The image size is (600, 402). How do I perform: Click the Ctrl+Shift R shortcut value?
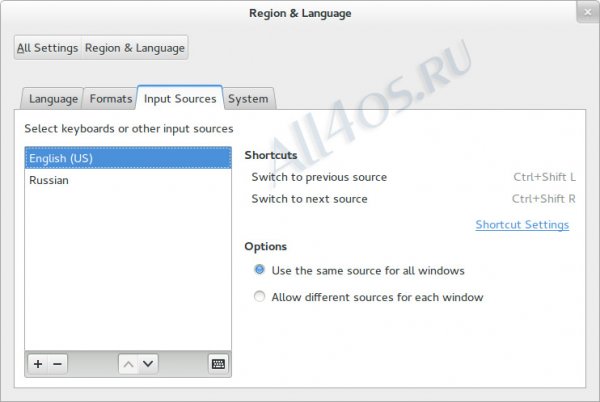click(x=543, y=199)
